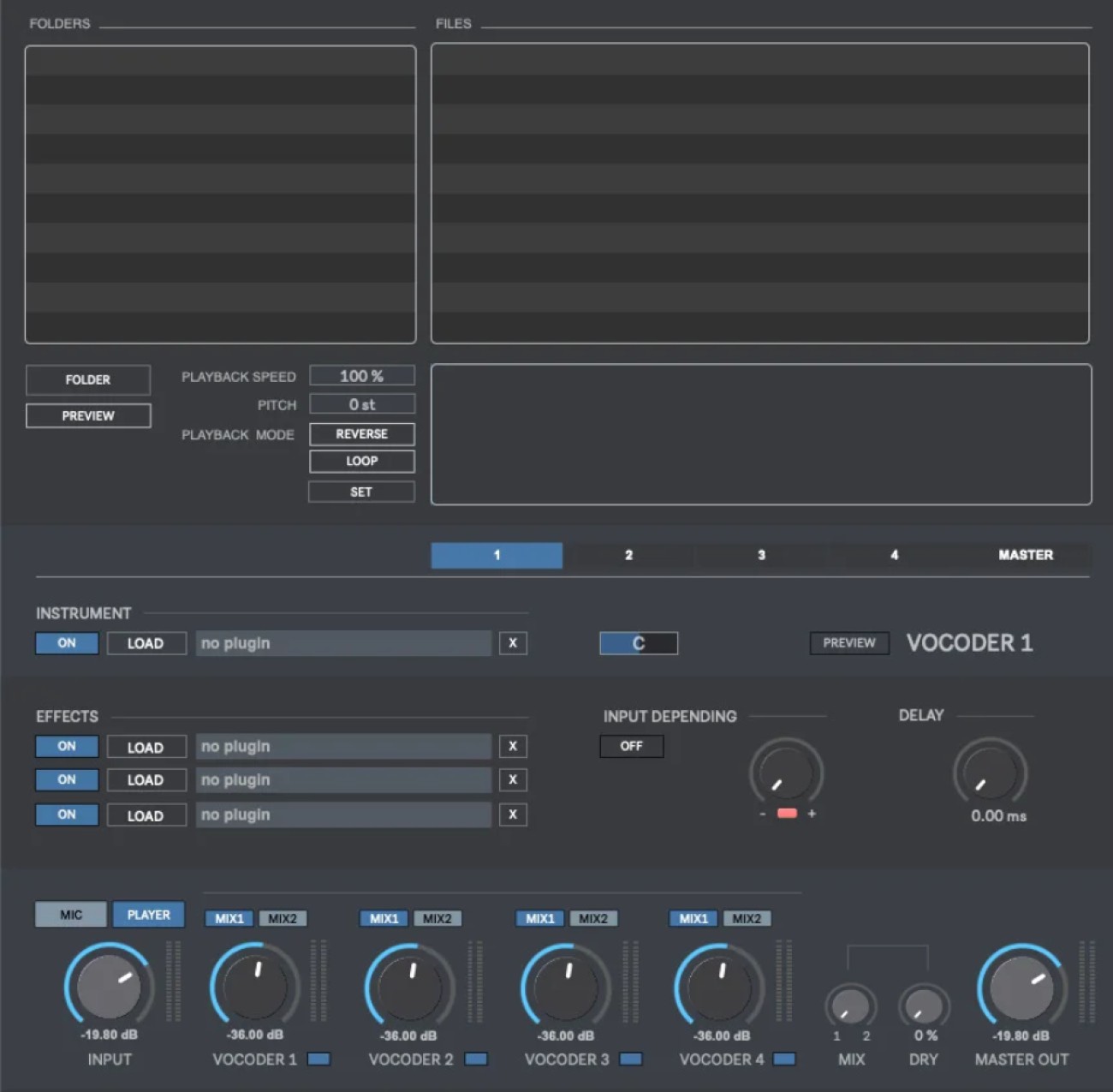Switch to vocoder tab 3
This screenshot has width=1113, height=1092.
coord(761,555)
